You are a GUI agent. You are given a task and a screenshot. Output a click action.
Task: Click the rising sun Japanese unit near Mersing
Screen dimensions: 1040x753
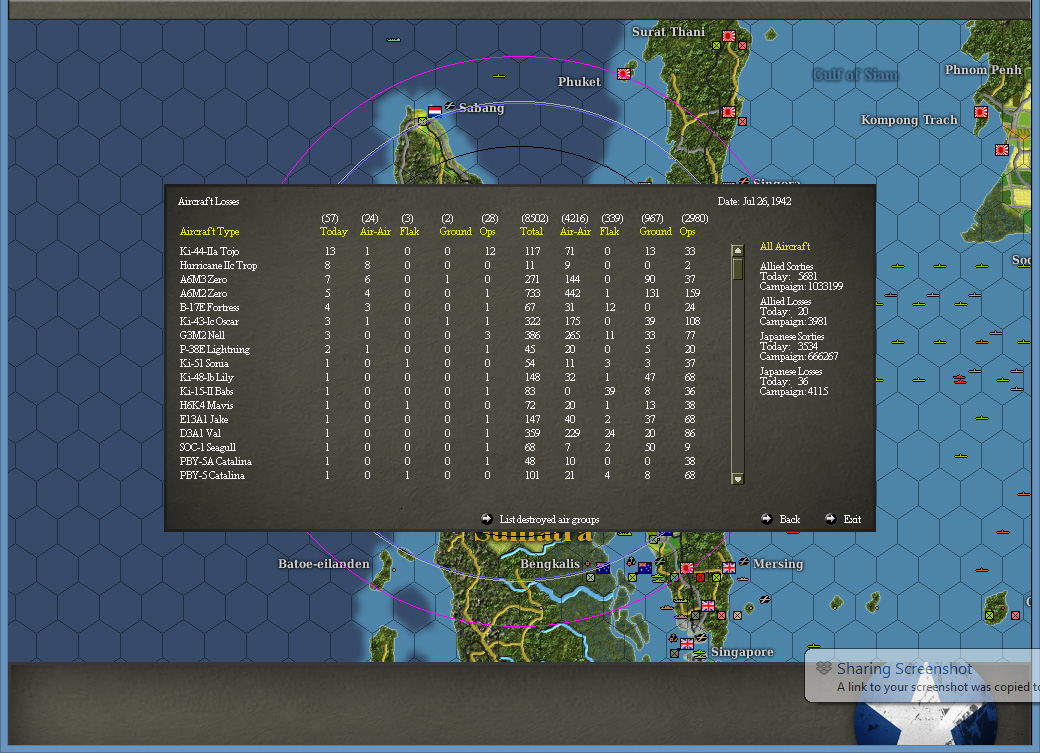pos(687,567)
